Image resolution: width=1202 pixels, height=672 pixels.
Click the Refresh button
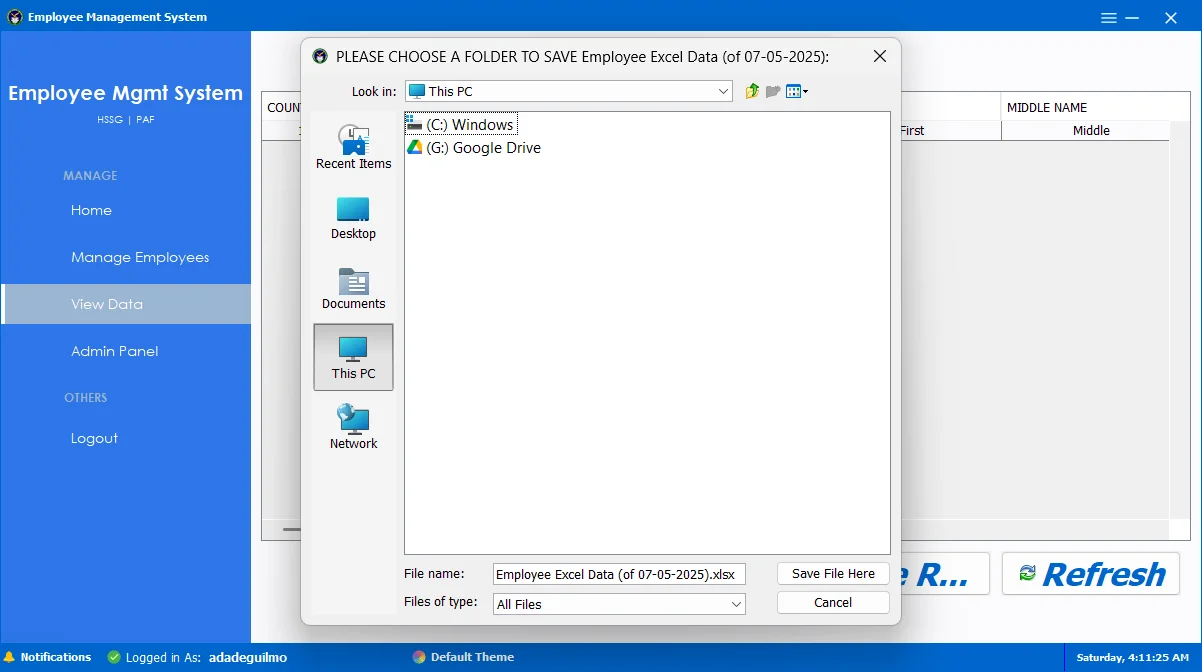click(1092, 574)
